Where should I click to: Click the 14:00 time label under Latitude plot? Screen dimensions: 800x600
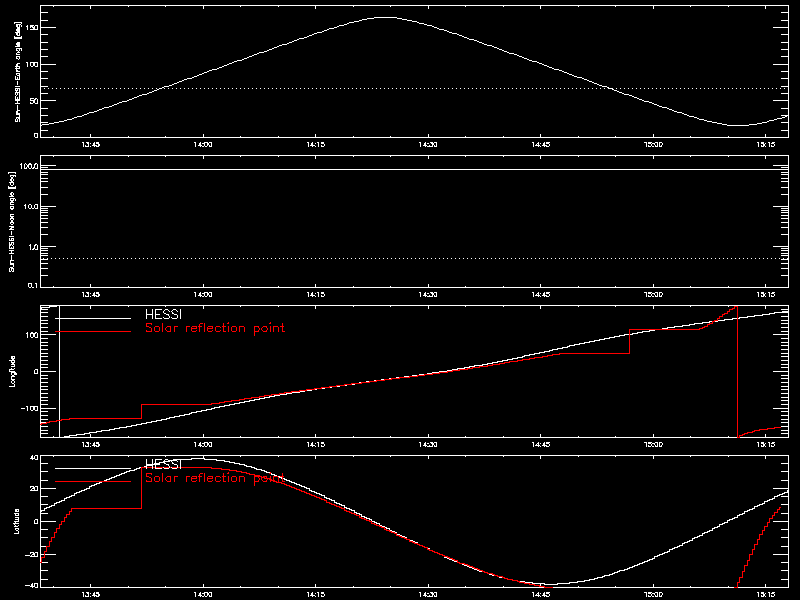[x=203, y=594]
